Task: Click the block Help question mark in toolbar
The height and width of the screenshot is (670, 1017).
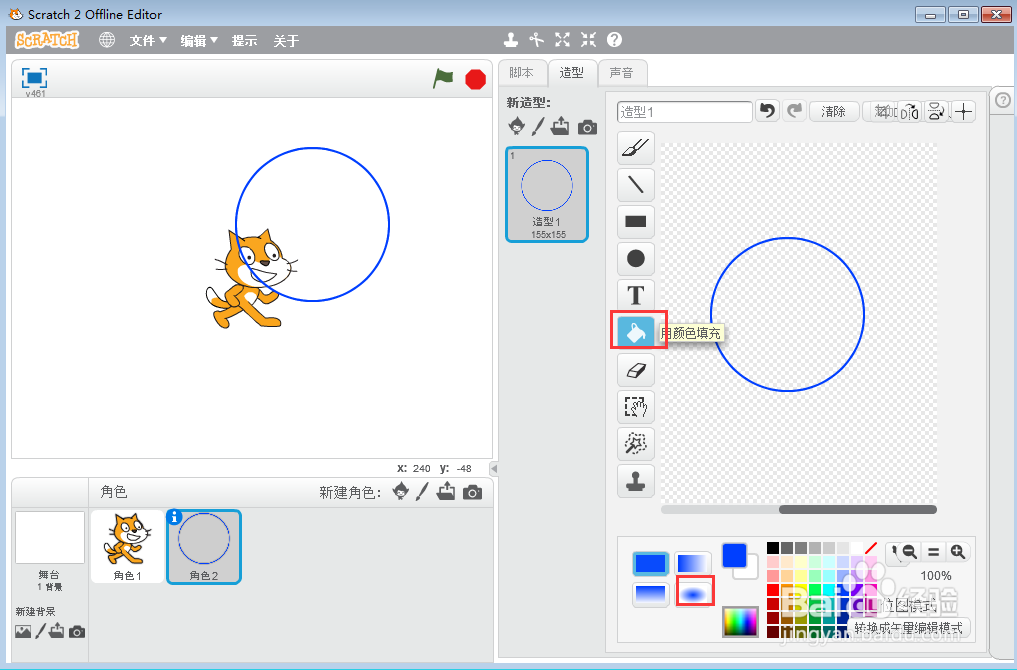Action: click(x=614, y=40)
